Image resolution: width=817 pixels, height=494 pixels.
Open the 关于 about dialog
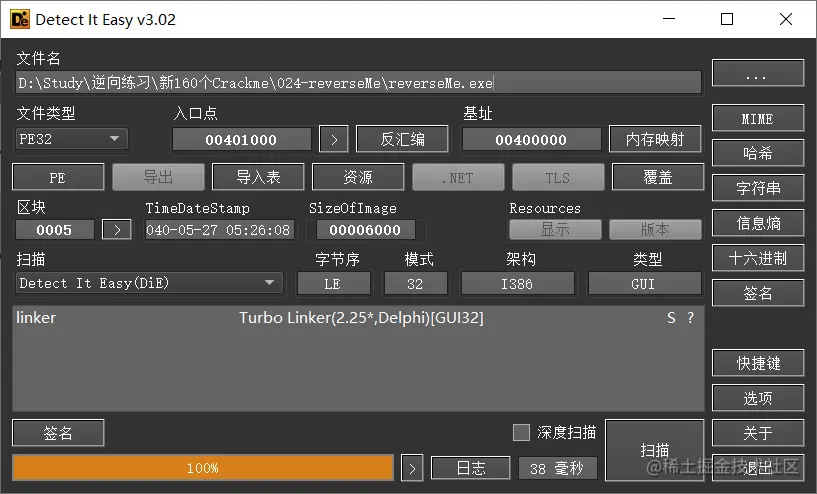(758, 433)
